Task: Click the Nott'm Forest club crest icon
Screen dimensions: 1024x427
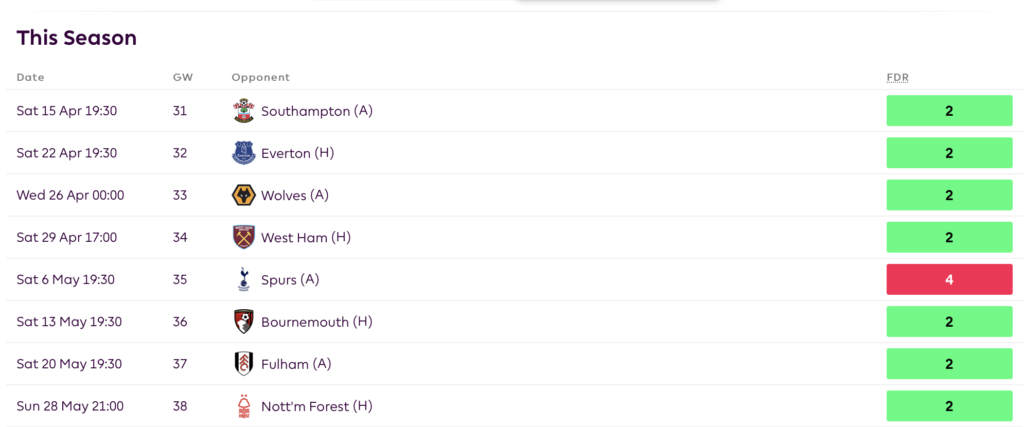Action: point(244,406)
